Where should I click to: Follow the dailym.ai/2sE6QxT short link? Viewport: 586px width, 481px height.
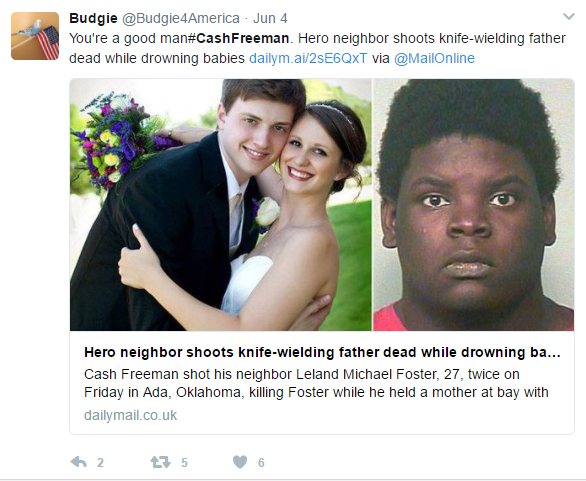tap(308, 58)
